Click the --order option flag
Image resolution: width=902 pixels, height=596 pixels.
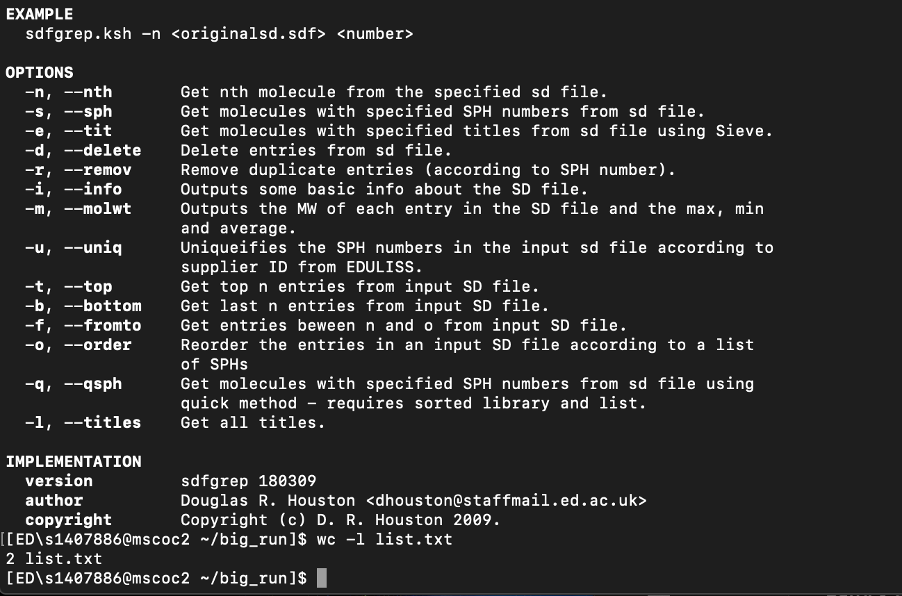[x=99, y=344]
